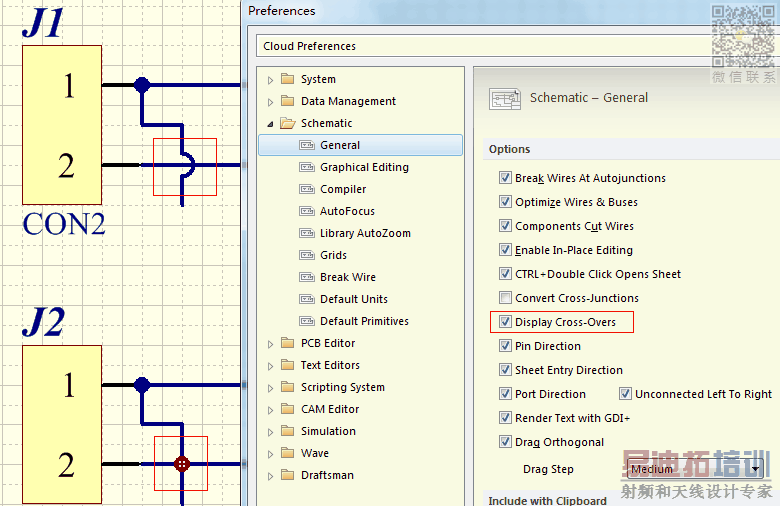Viewport: 780px width, 506px height.
Task: Select the General tree item label
Action: [x=340, y=145]
